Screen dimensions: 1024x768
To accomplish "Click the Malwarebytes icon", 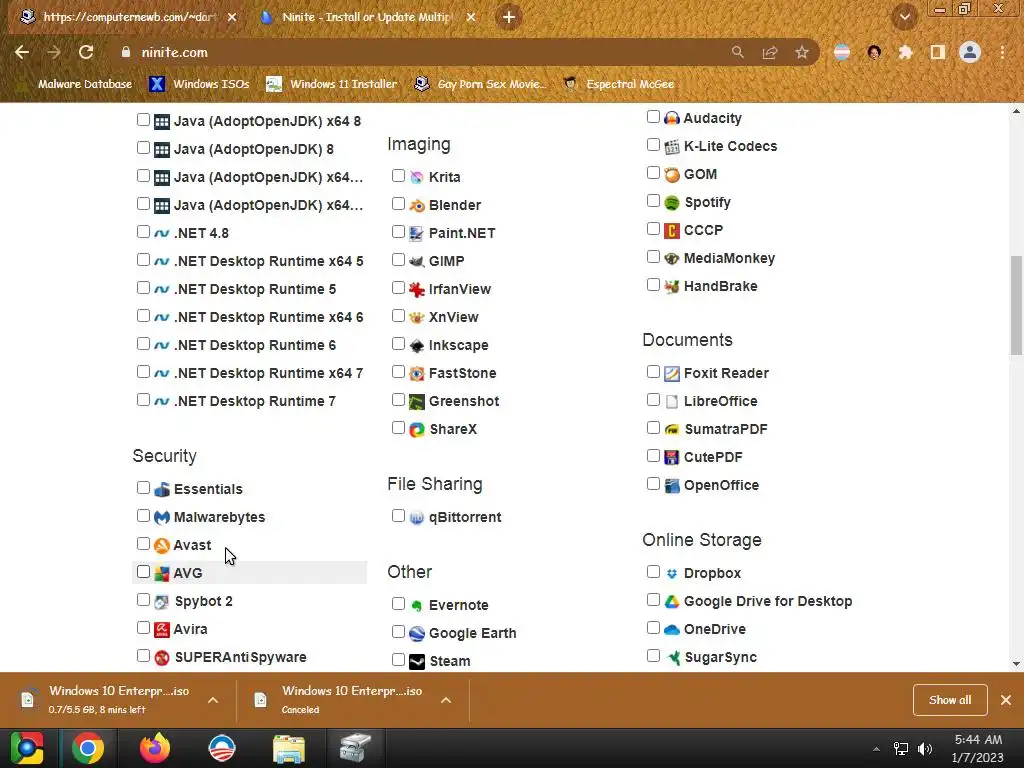I will coord(161,517).
